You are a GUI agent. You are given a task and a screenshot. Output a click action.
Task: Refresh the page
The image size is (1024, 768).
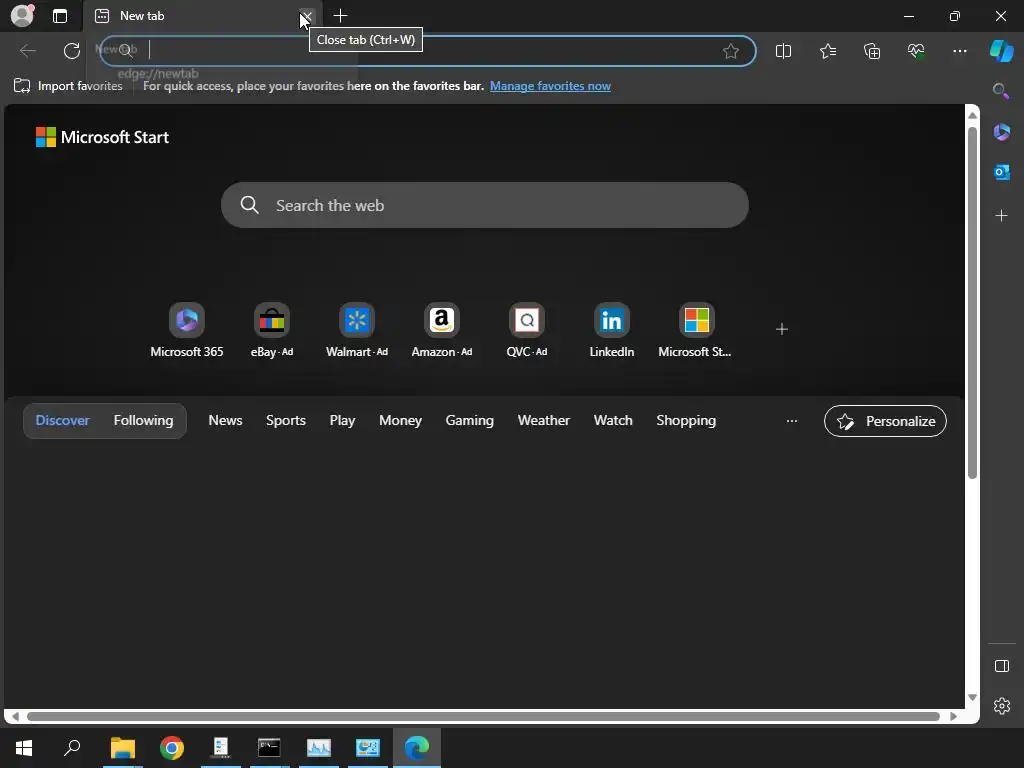pyautogui.click(x=71, y=51)
